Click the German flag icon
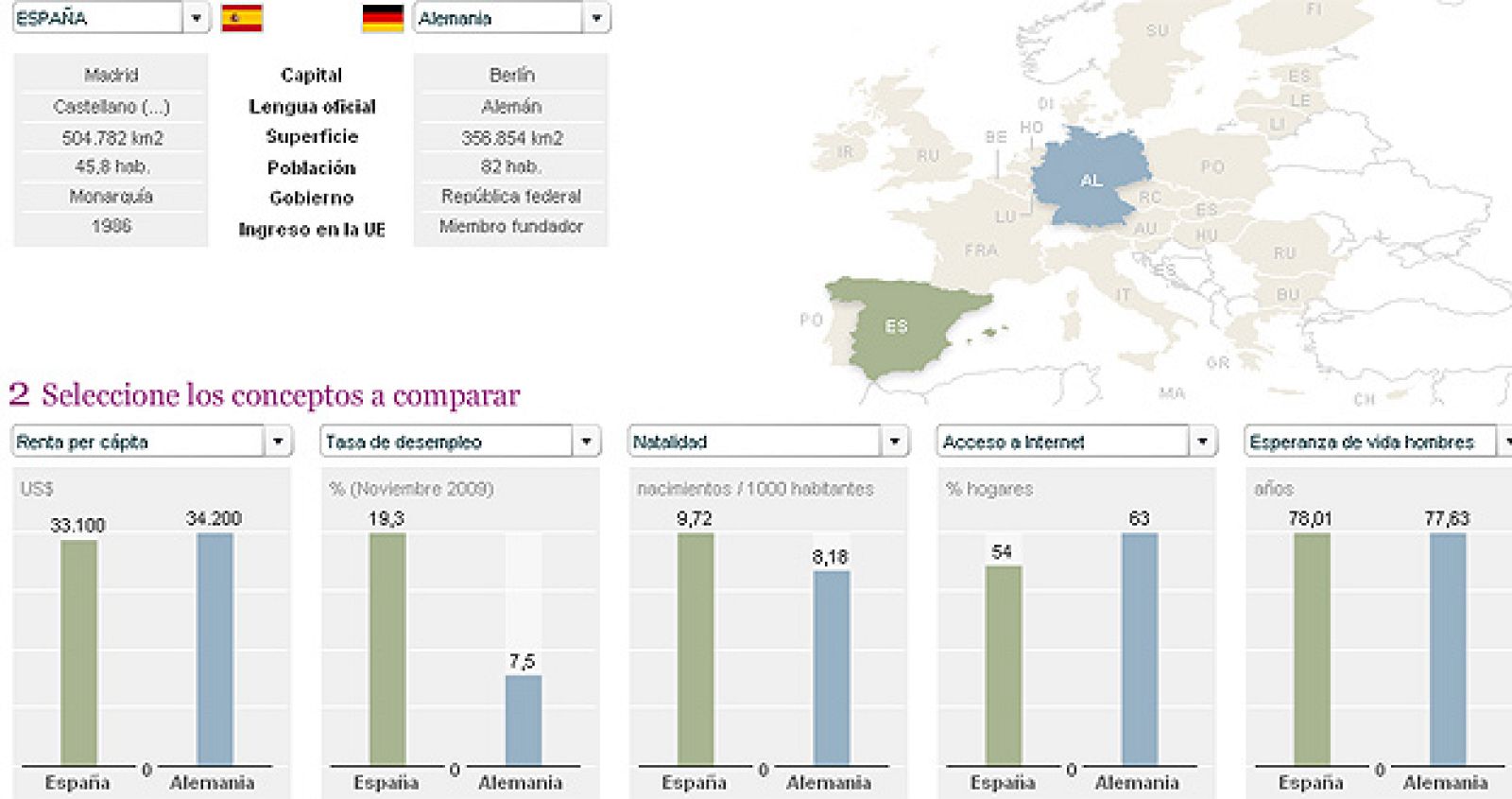This screenshot has width=1512, height=799. coord(383,18)
